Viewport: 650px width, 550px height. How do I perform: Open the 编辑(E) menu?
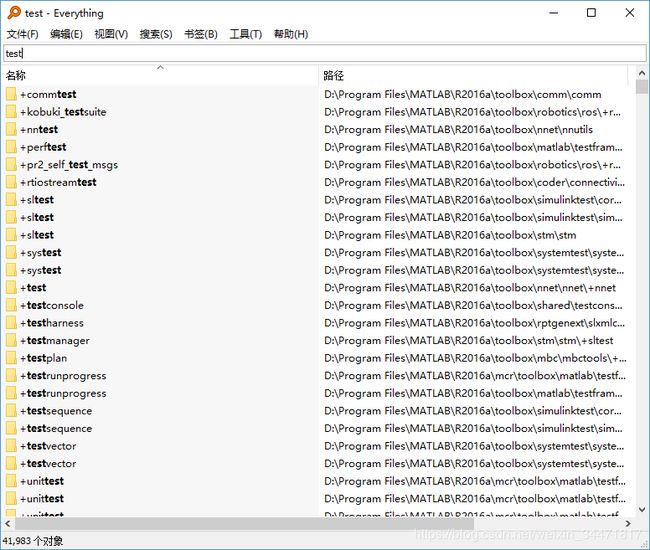click(66, 34)
